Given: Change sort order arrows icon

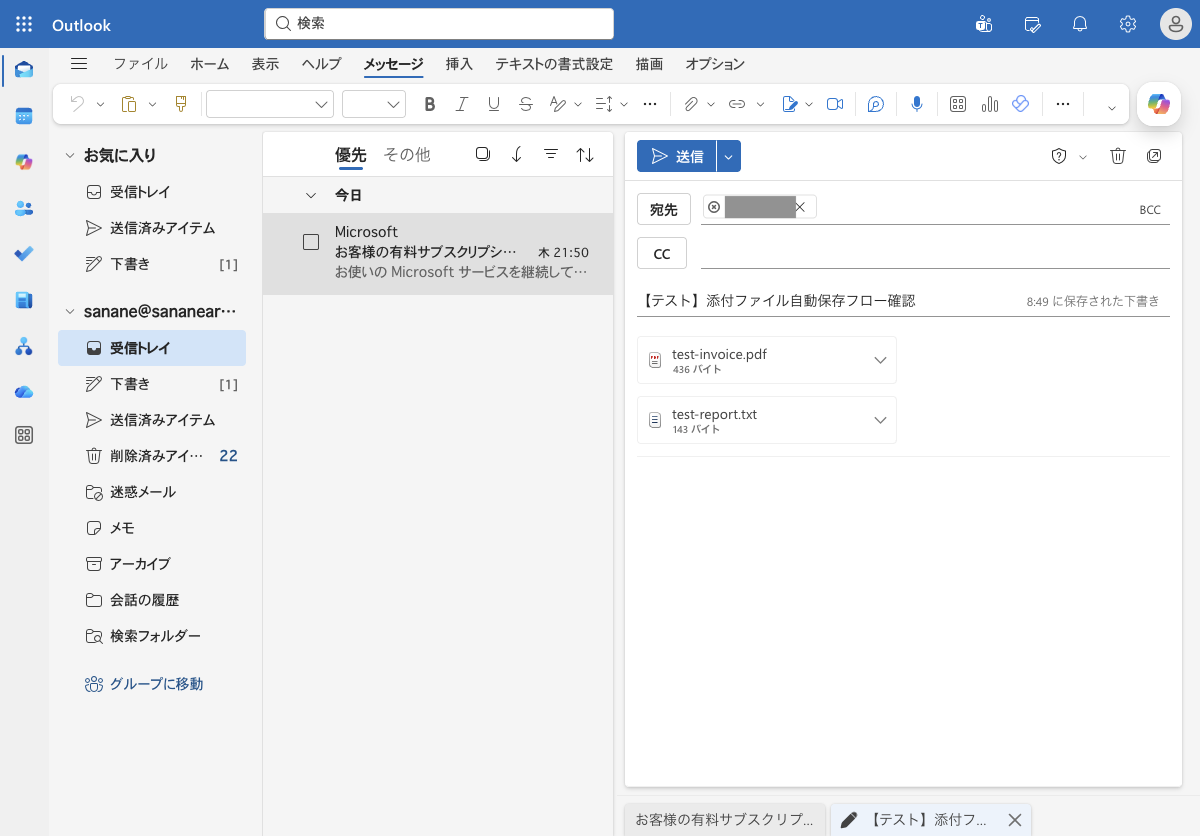Looking at the screenshot, I should point(585,154).
